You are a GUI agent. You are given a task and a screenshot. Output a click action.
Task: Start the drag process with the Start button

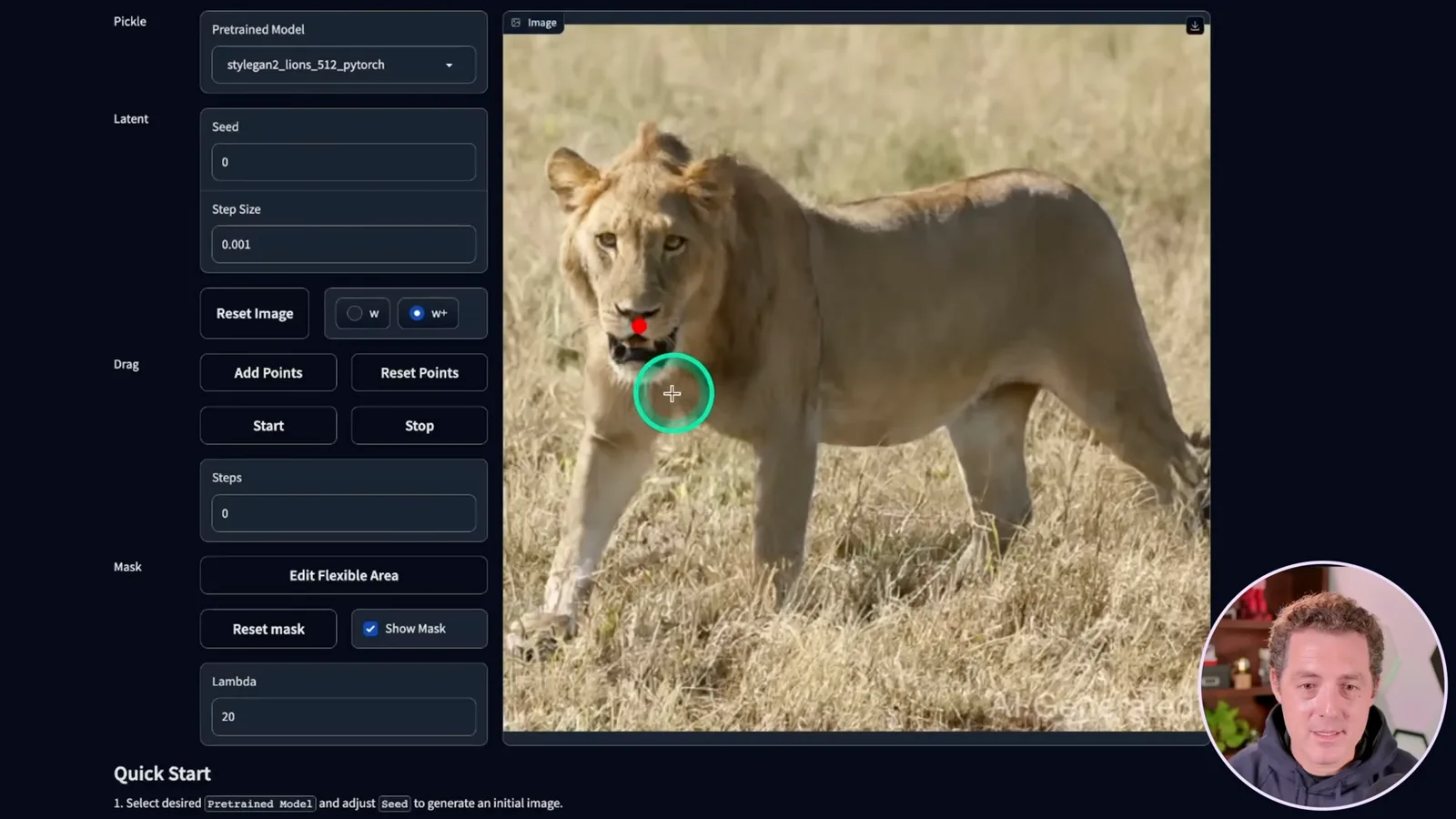[268, 426]
